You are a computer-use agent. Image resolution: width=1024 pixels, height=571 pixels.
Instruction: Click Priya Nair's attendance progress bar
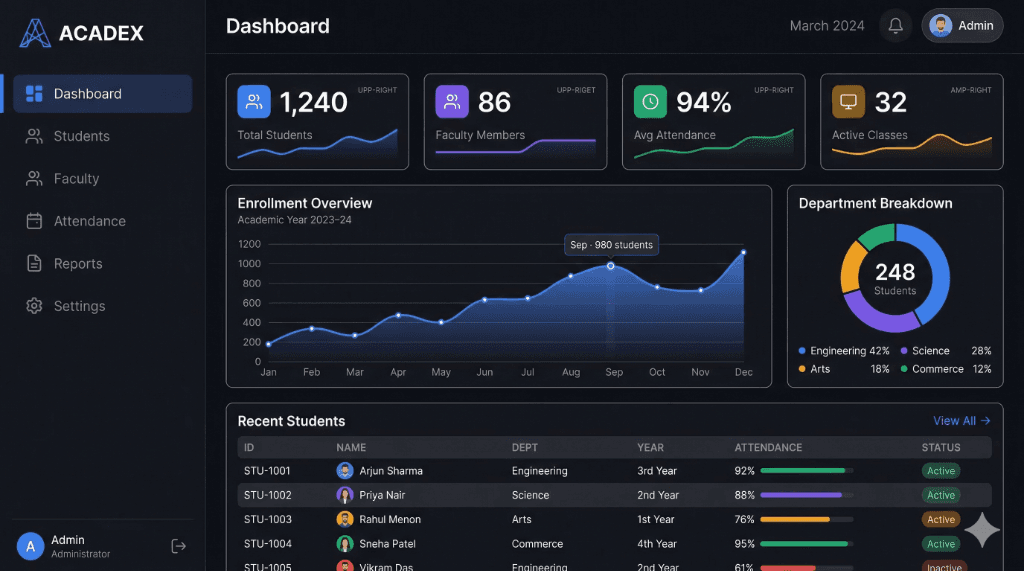point(806,495)
